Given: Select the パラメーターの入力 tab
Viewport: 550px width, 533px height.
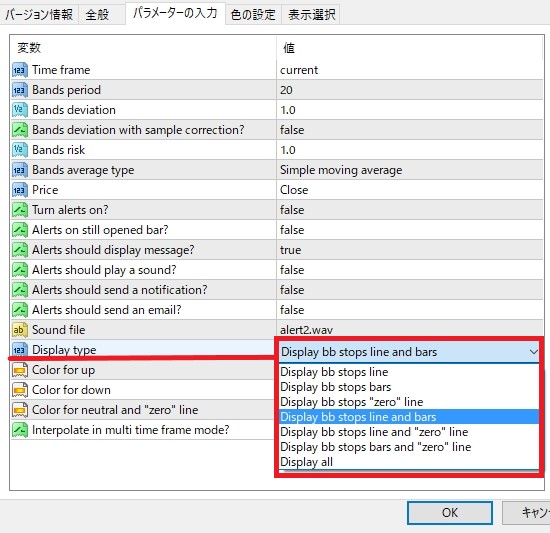Looking at the screenshot, I should pyautogui.click(x=175, y=13).
